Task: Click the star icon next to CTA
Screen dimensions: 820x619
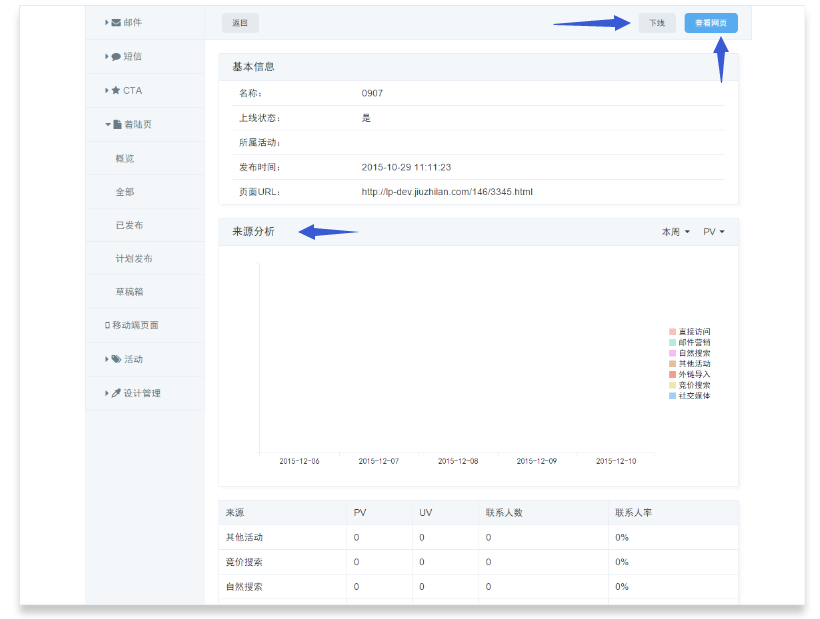Action: [x=116, y=90]
